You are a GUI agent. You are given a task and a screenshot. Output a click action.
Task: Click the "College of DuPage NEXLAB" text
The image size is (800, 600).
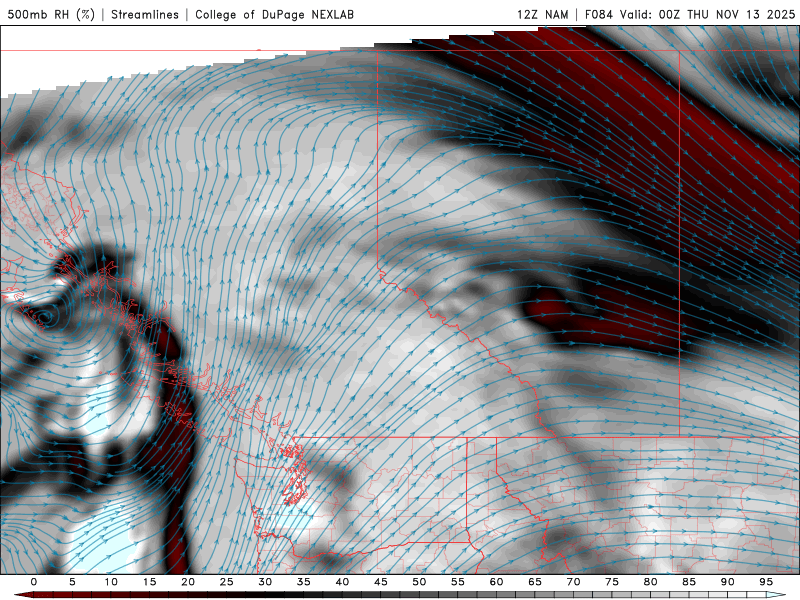(274, 14)
